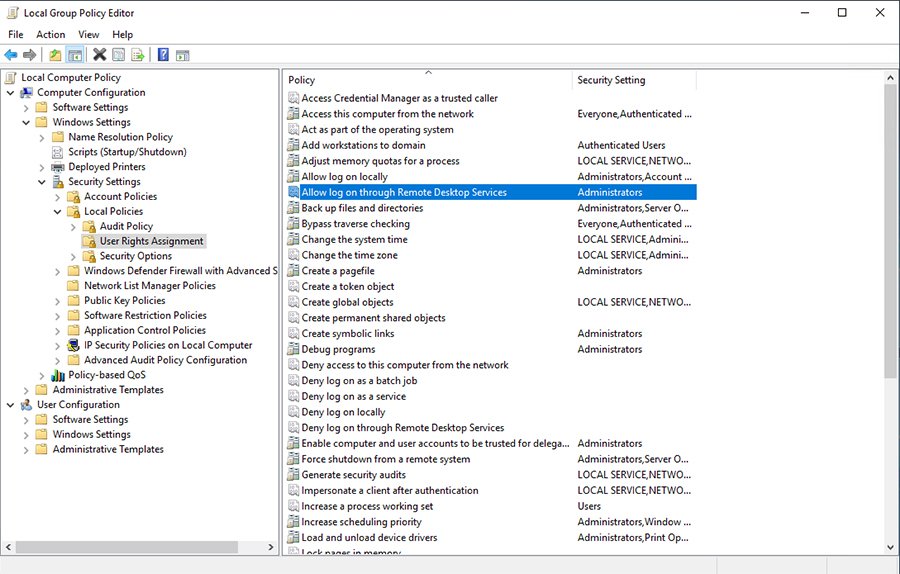Expand Administrative Templates under User Configuration
900x574 pixels.
coord(26,450)
